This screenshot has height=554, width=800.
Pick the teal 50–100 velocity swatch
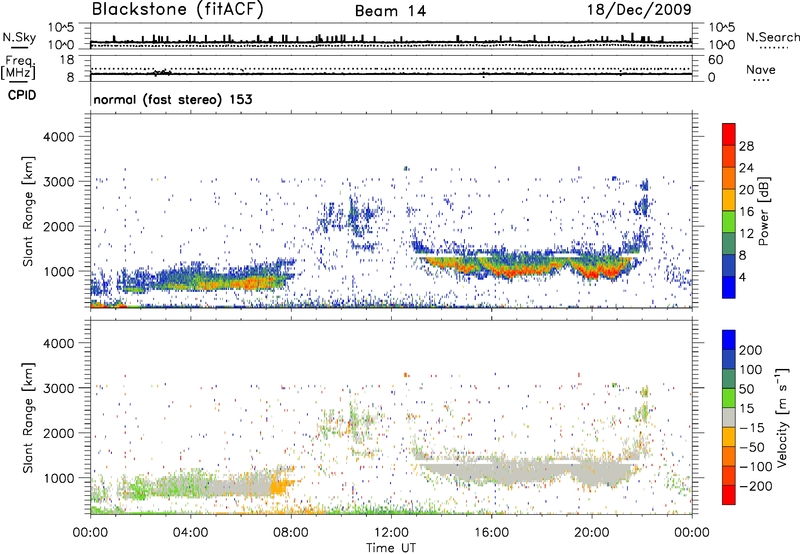click(x=729, y=379)
